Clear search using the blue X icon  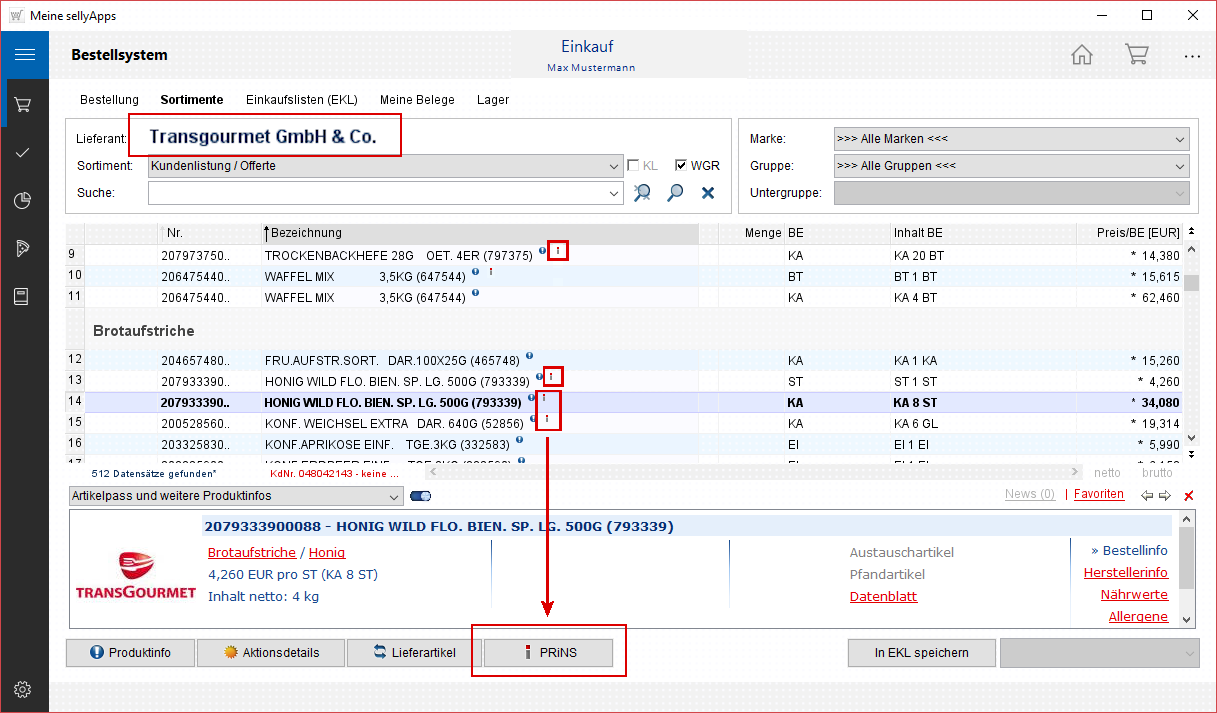pos(708,193)
